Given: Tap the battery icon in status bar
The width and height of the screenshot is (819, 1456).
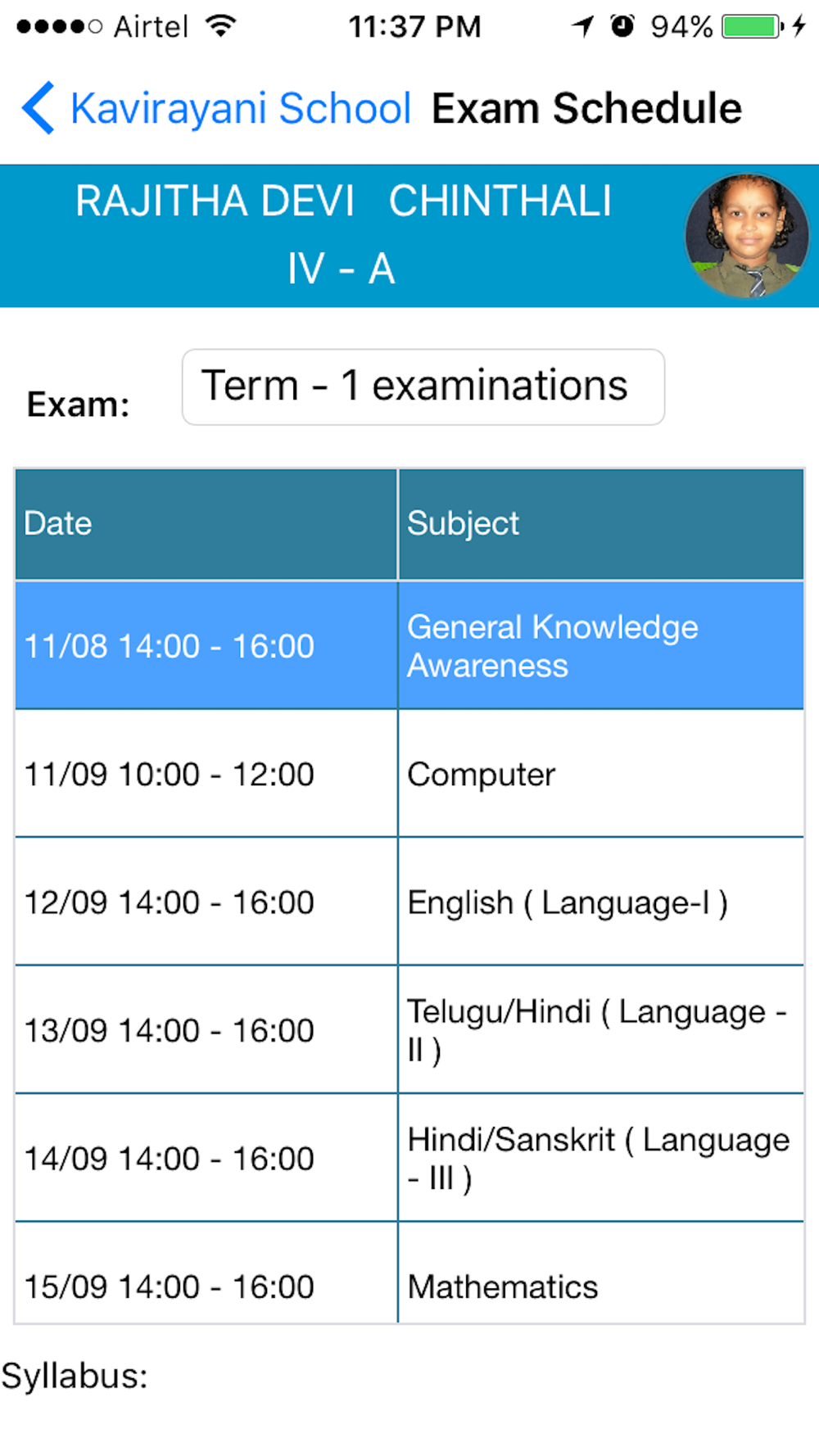Looking at the screenshot, I should click(x=753, y=26).
